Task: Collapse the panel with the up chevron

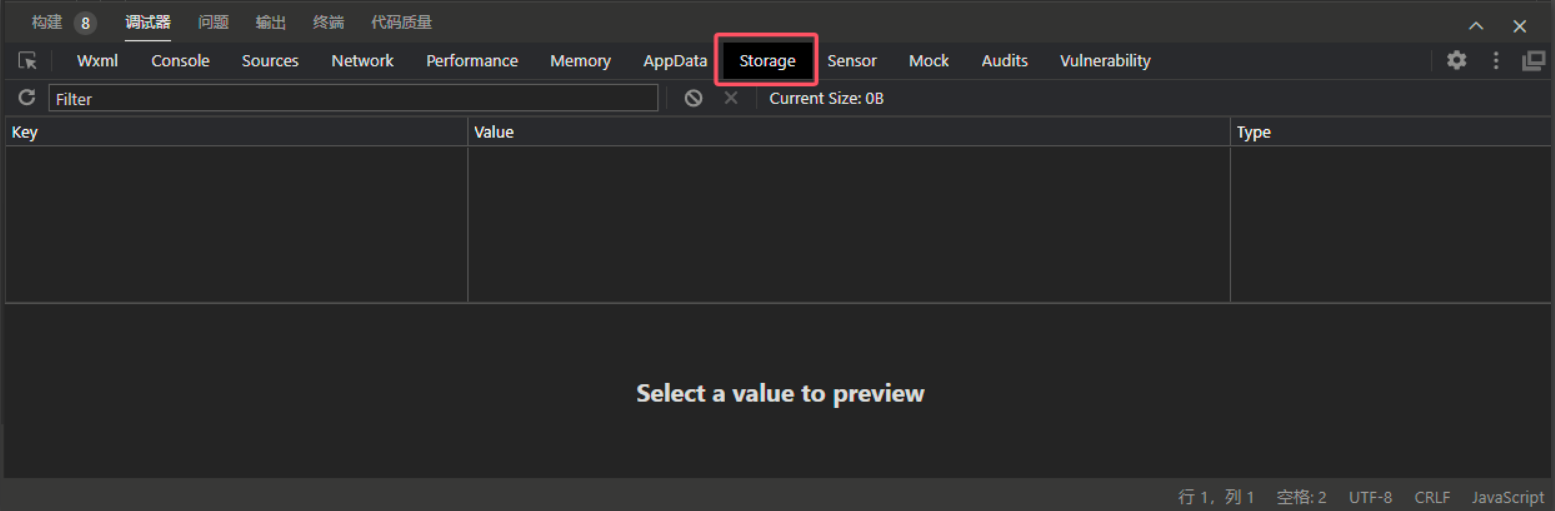Action: (1476, 26)
